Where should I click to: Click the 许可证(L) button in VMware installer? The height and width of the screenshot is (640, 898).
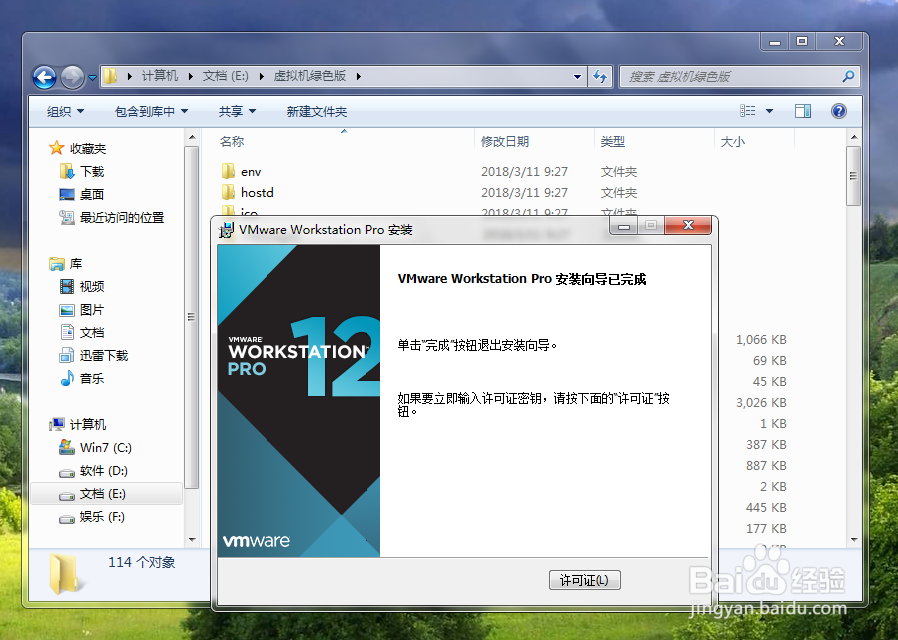584,580
